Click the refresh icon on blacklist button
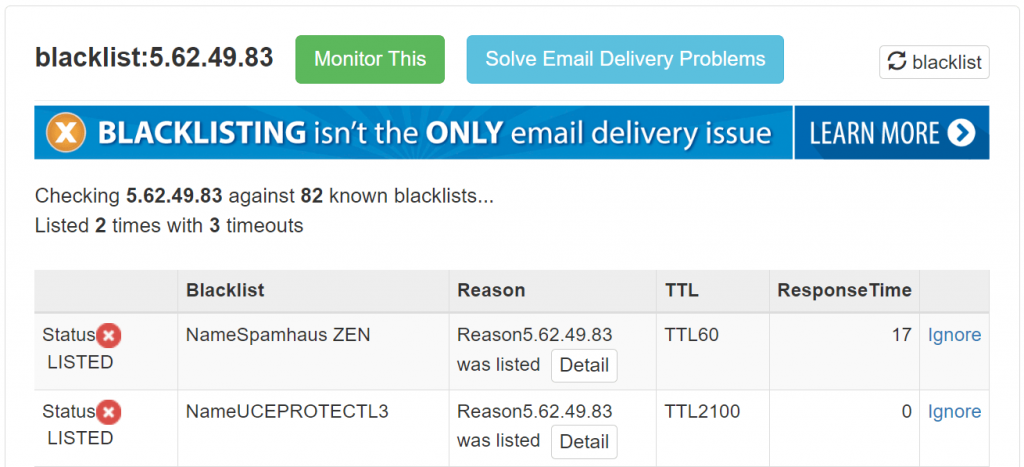 coord(898,62)
